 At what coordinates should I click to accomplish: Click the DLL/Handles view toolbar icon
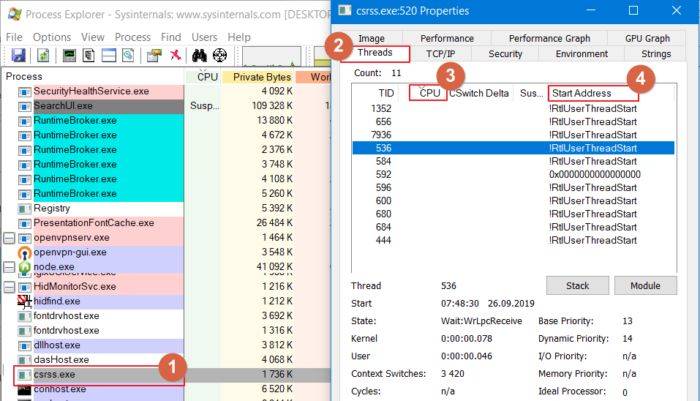click(128, 55)
